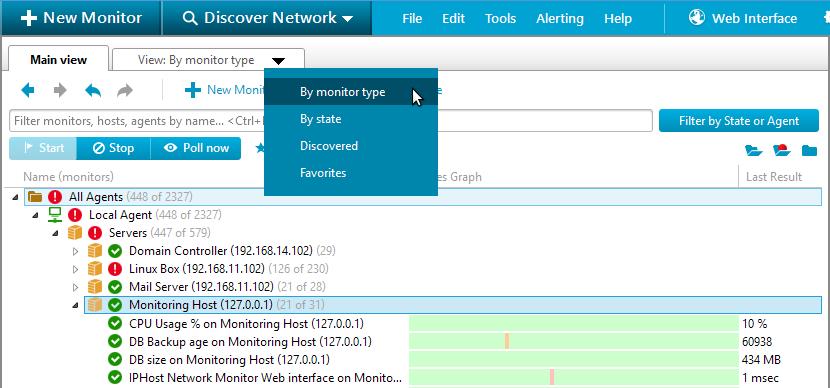The image size is (830, 388).
Task: Click the Start button
Action: (x=43, y=148)
